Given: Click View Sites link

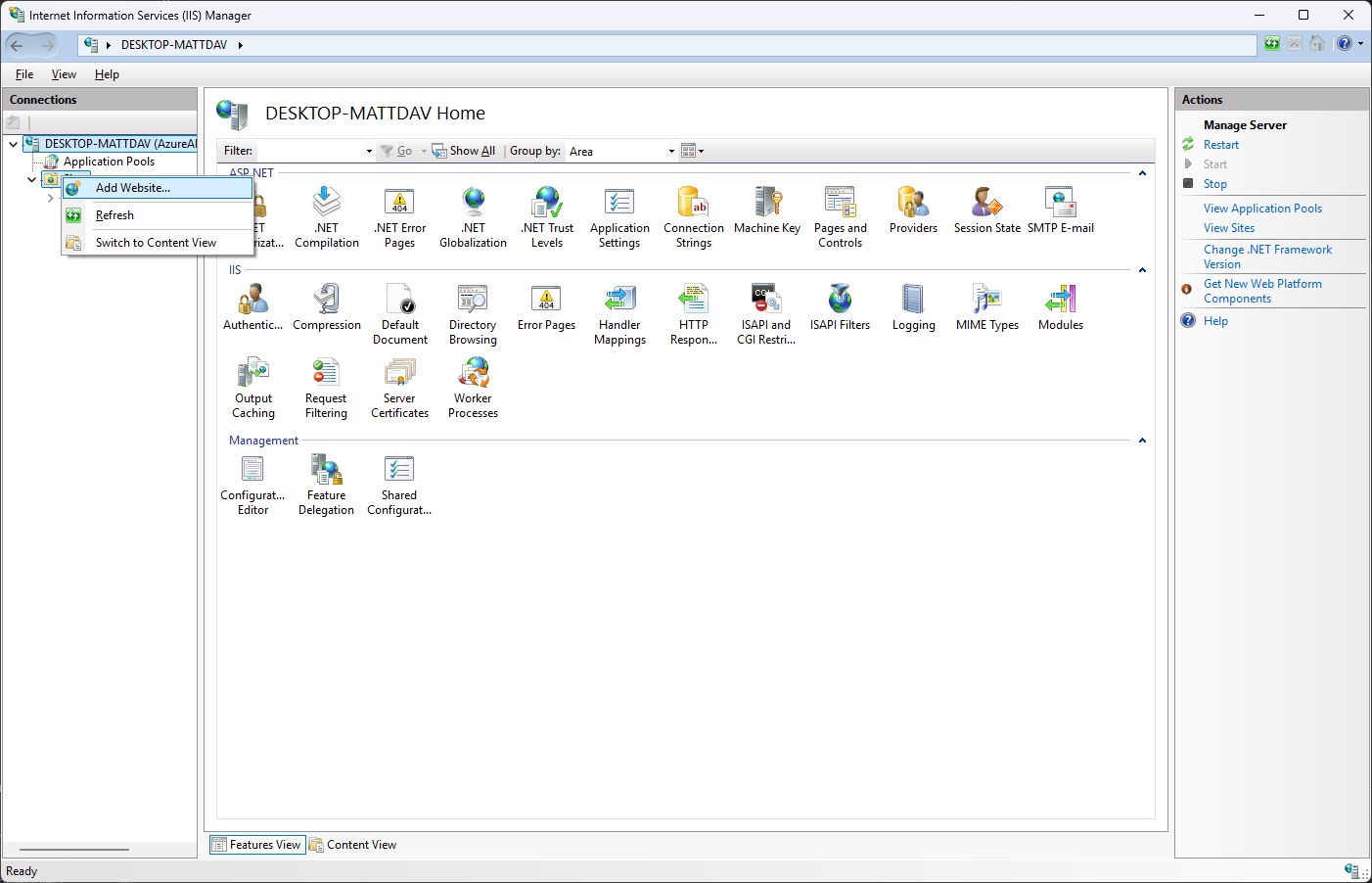Looking at the screenshot, I should 1229,228.
